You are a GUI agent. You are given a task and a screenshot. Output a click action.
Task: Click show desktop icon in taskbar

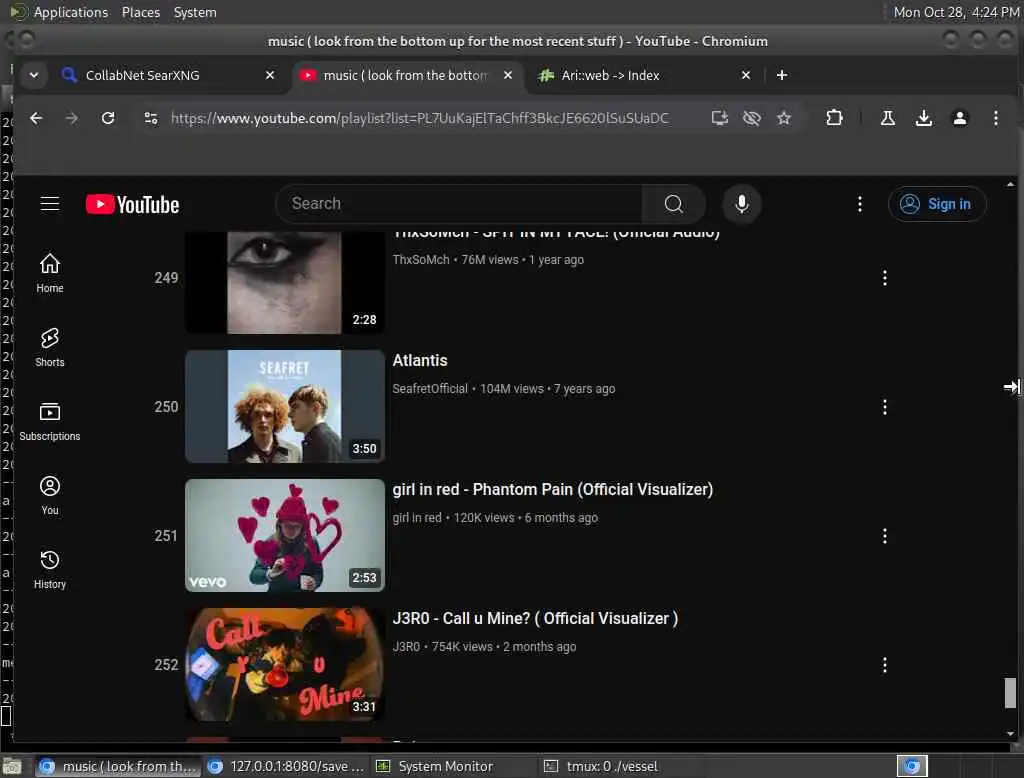[12, 766]
